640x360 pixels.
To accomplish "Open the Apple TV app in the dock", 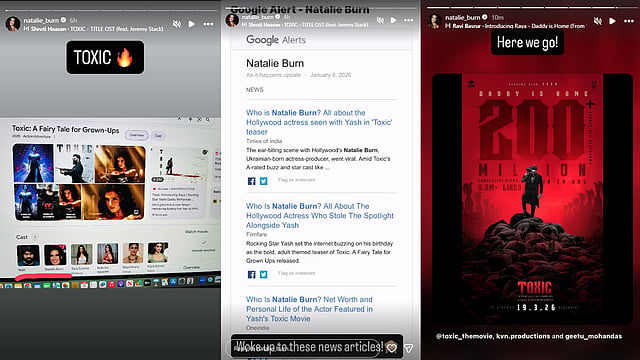I will pos(147,283).
